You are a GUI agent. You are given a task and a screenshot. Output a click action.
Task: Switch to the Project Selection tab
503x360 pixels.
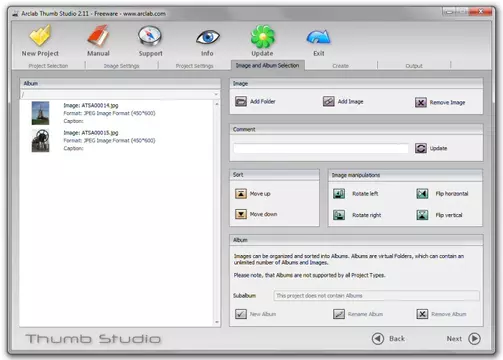coord(48,66)
